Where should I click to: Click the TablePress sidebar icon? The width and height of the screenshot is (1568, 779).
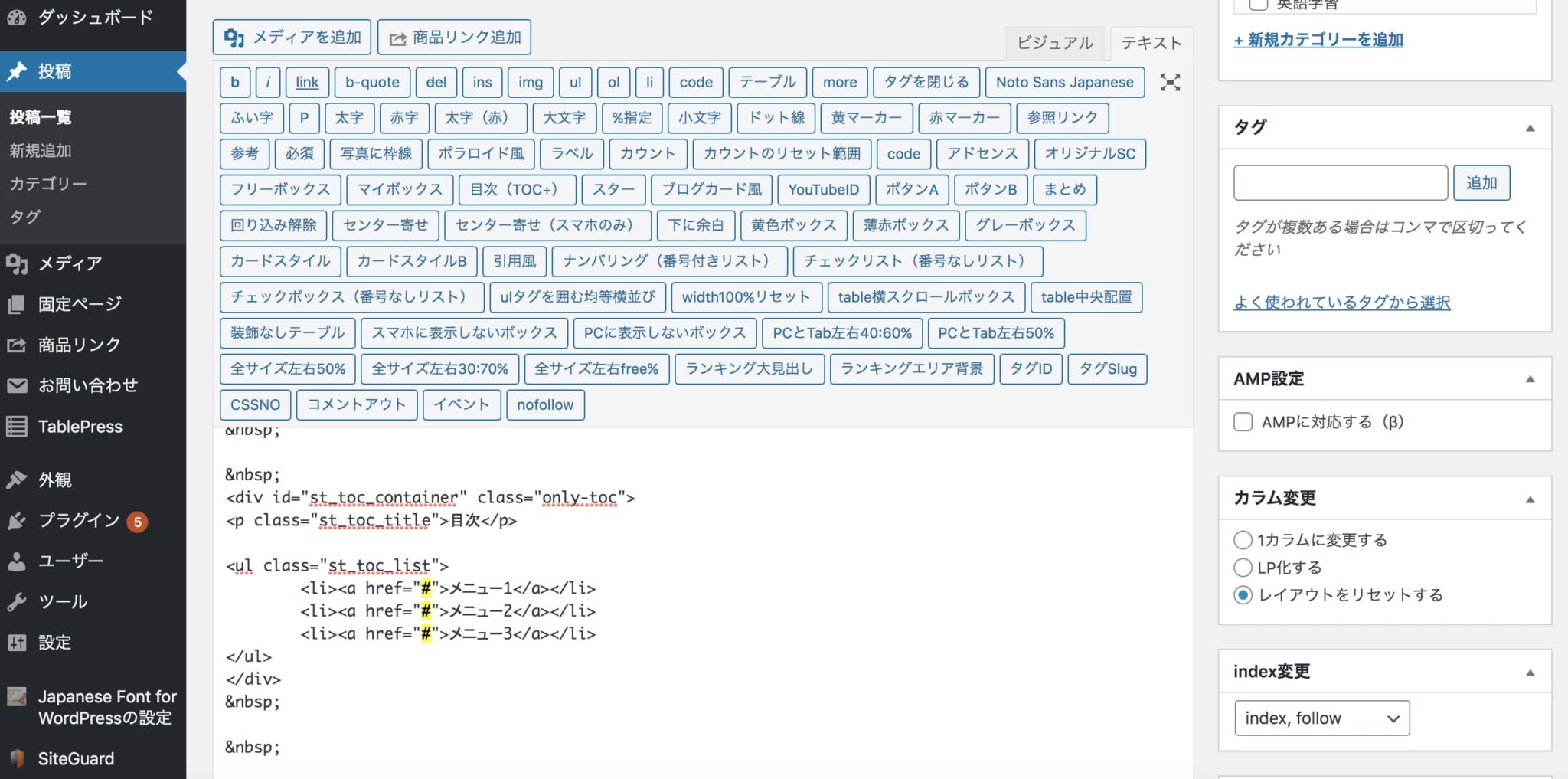(x=17, y=427)
